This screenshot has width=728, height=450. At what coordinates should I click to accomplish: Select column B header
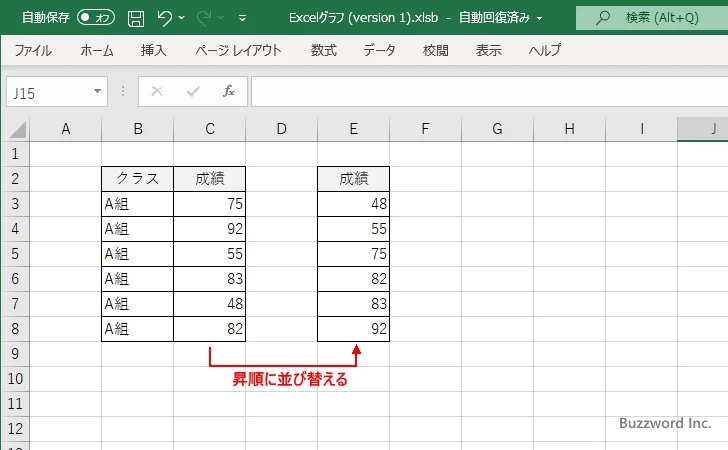[138, 129]
